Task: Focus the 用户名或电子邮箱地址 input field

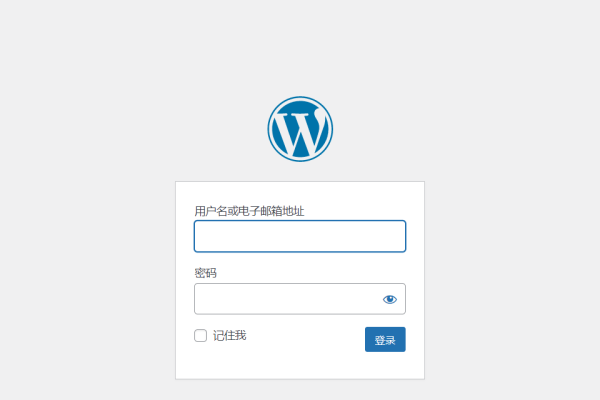Action: (300, 236)
